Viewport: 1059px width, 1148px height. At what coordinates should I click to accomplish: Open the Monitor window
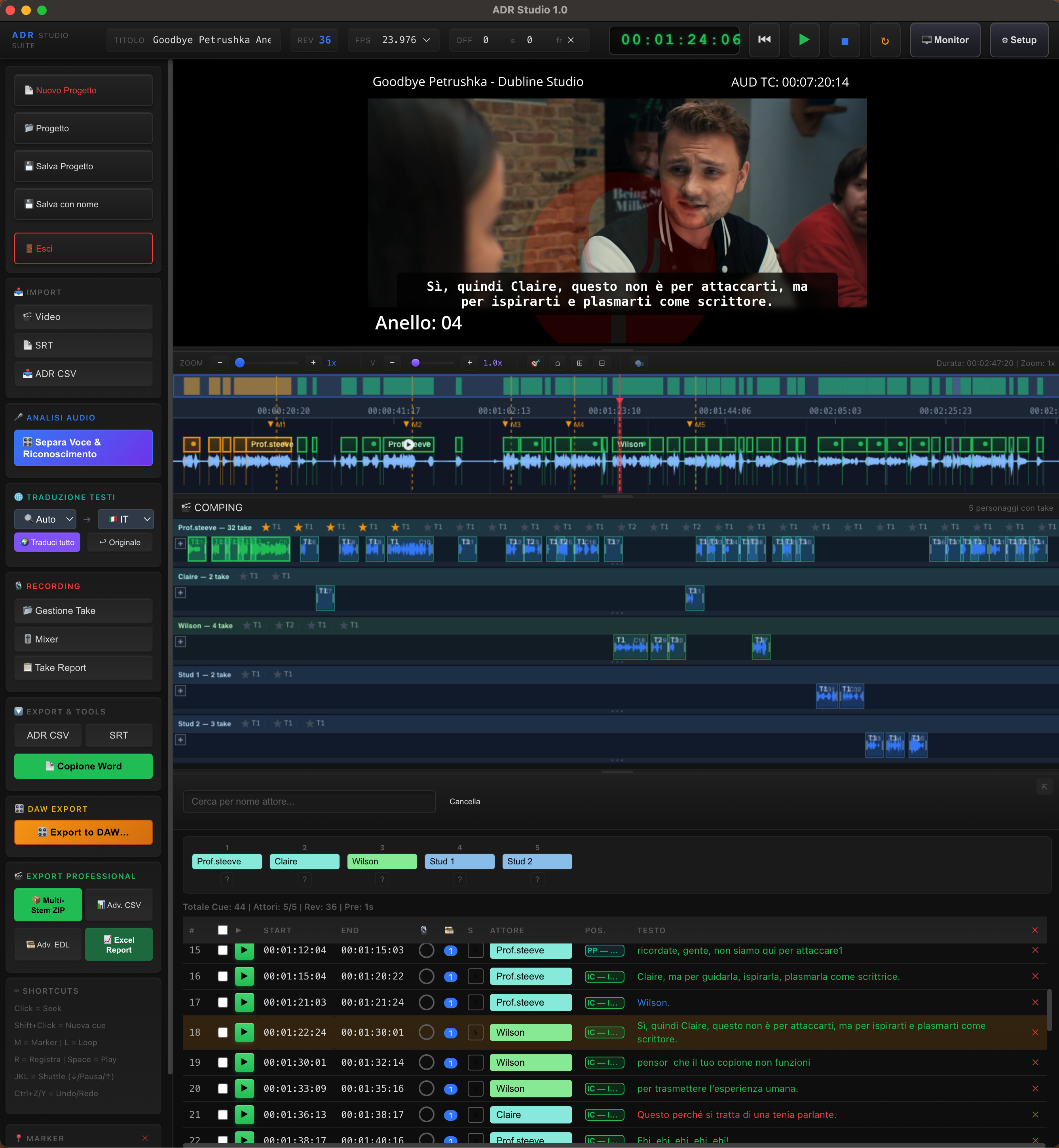[944, 40]
